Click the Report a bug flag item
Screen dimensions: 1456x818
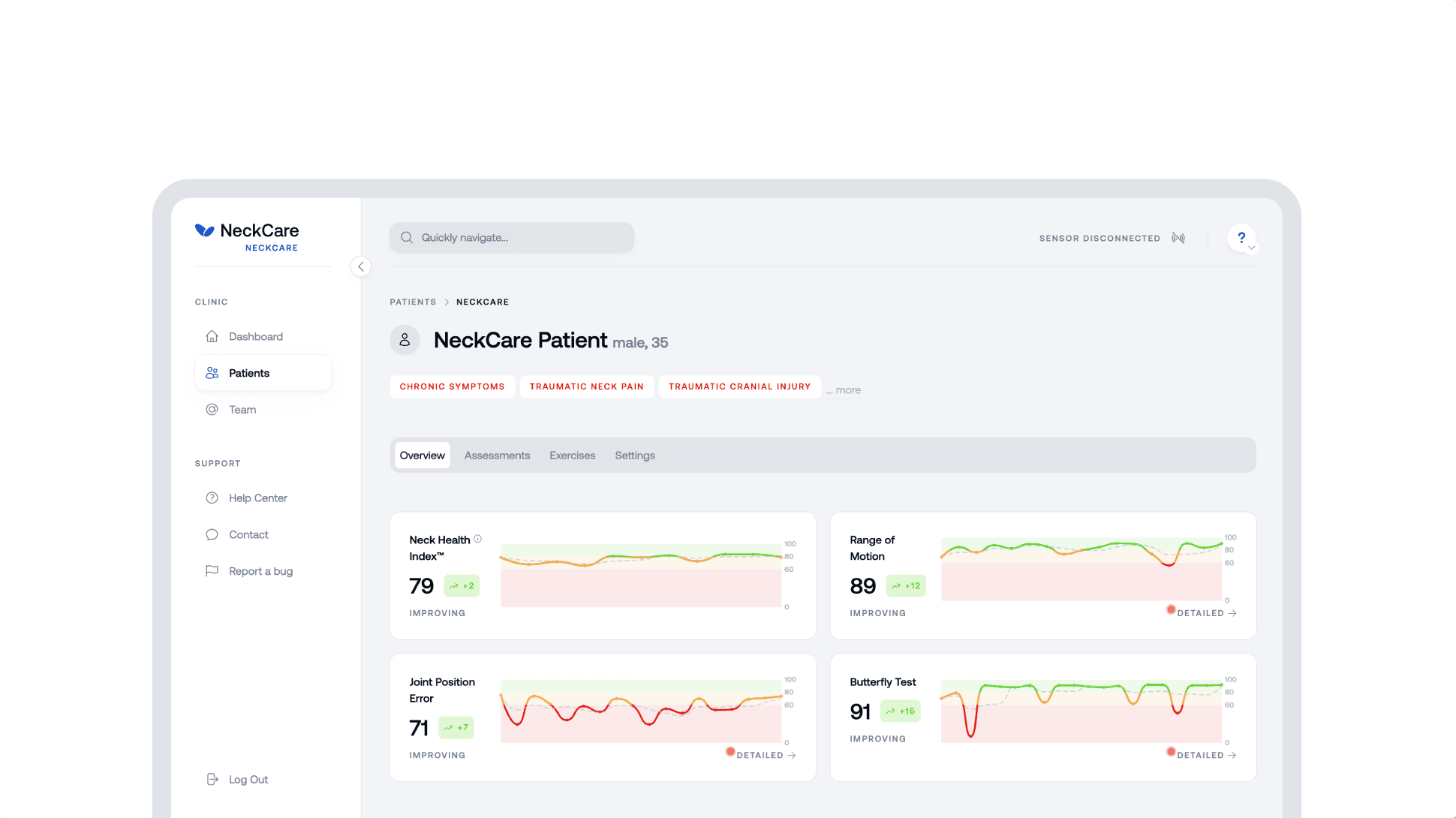coord(260,571)
